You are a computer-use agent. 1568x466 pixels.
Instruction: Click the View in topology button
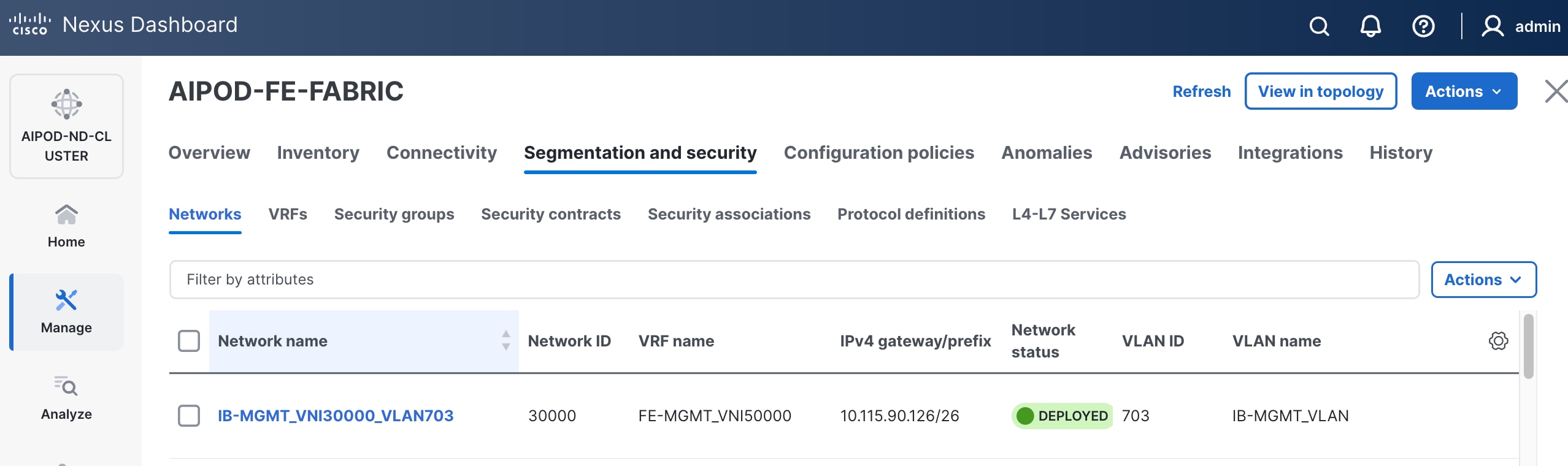coord(1321,91)
